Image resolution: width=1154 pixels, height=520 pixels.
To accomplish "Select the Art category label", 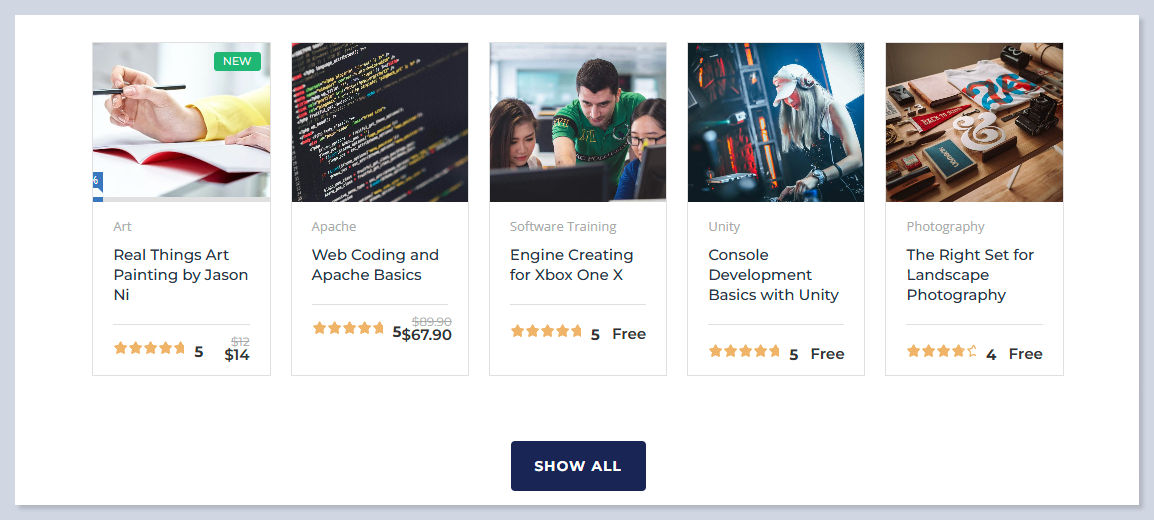I will 122,227.
